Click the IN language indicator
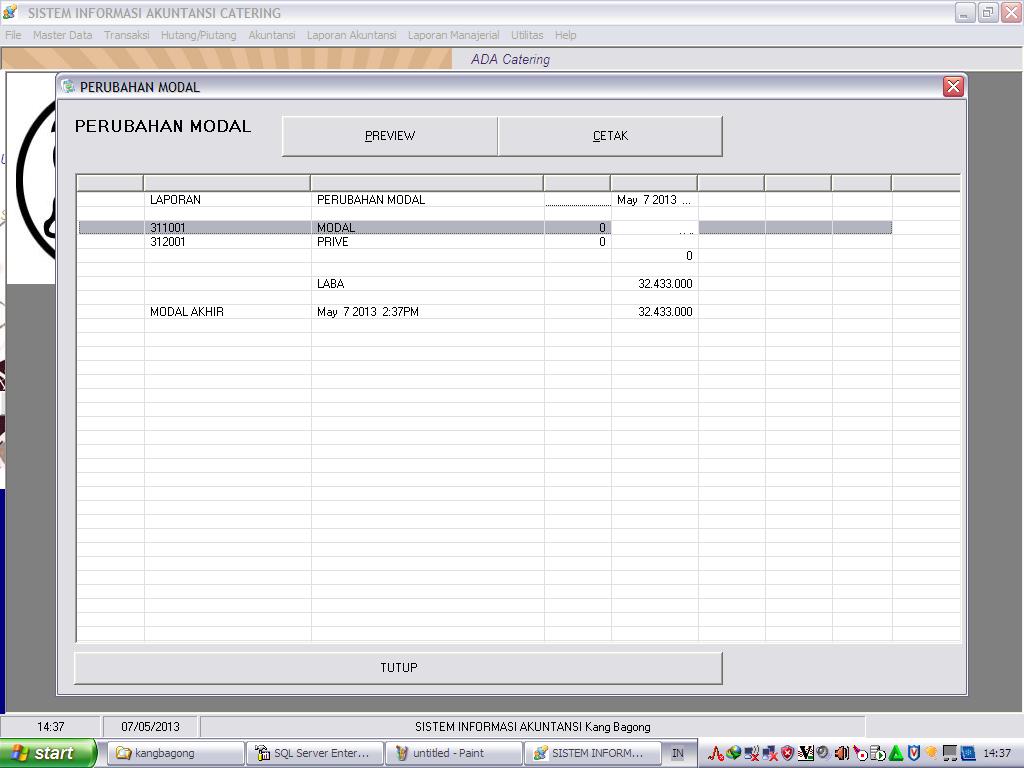 point(678,753)
